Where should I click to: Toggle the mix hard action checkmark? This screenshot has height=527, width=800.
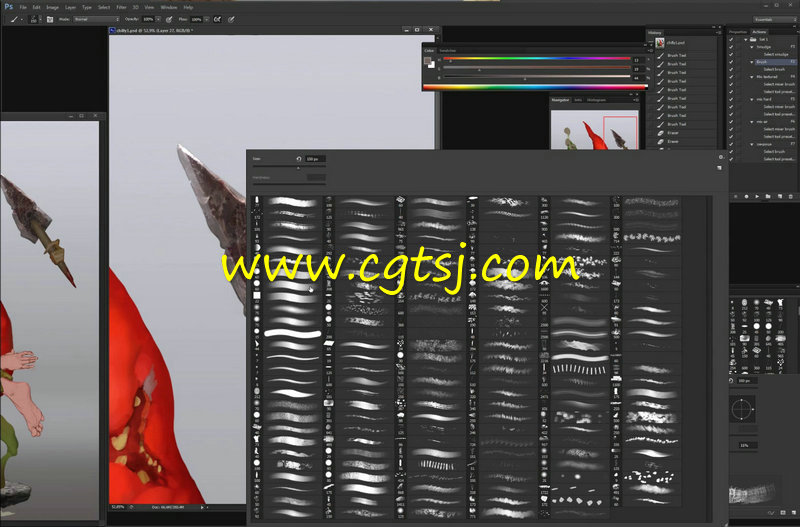coord(731,99)
